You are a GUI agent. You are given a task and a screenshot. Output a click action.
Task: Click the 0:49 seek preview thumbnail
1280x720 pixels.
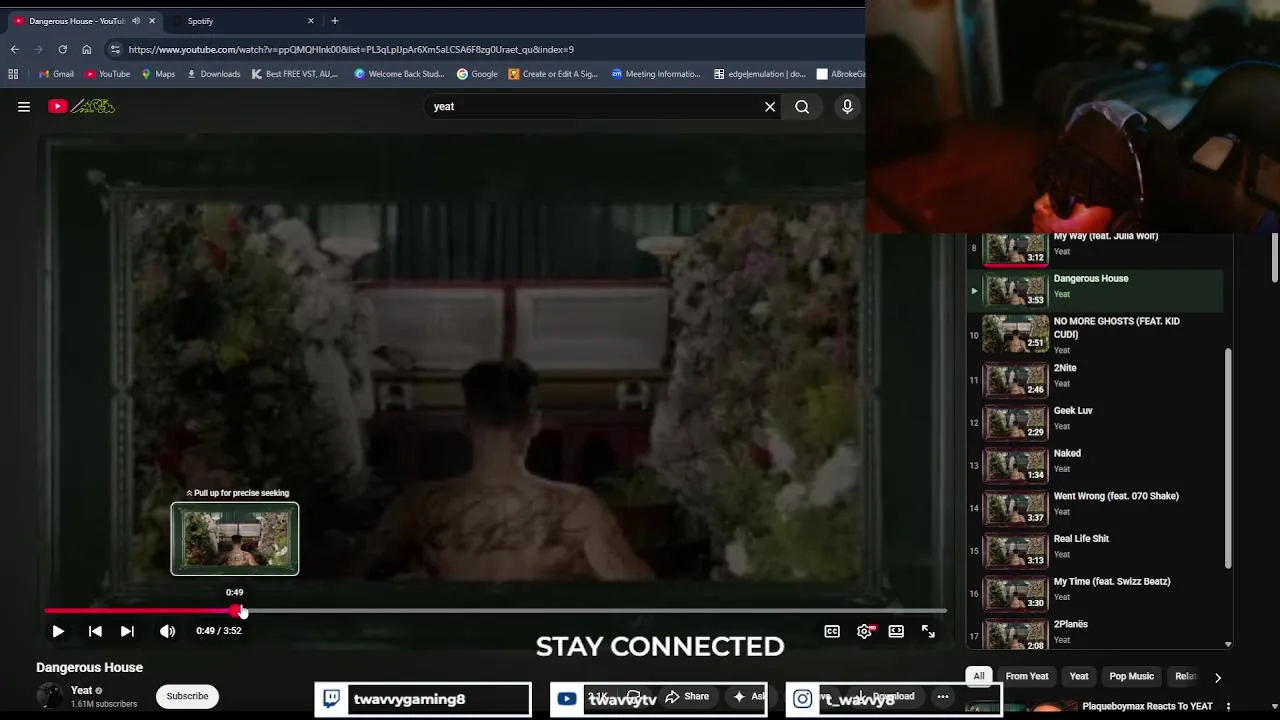point(235,539)
